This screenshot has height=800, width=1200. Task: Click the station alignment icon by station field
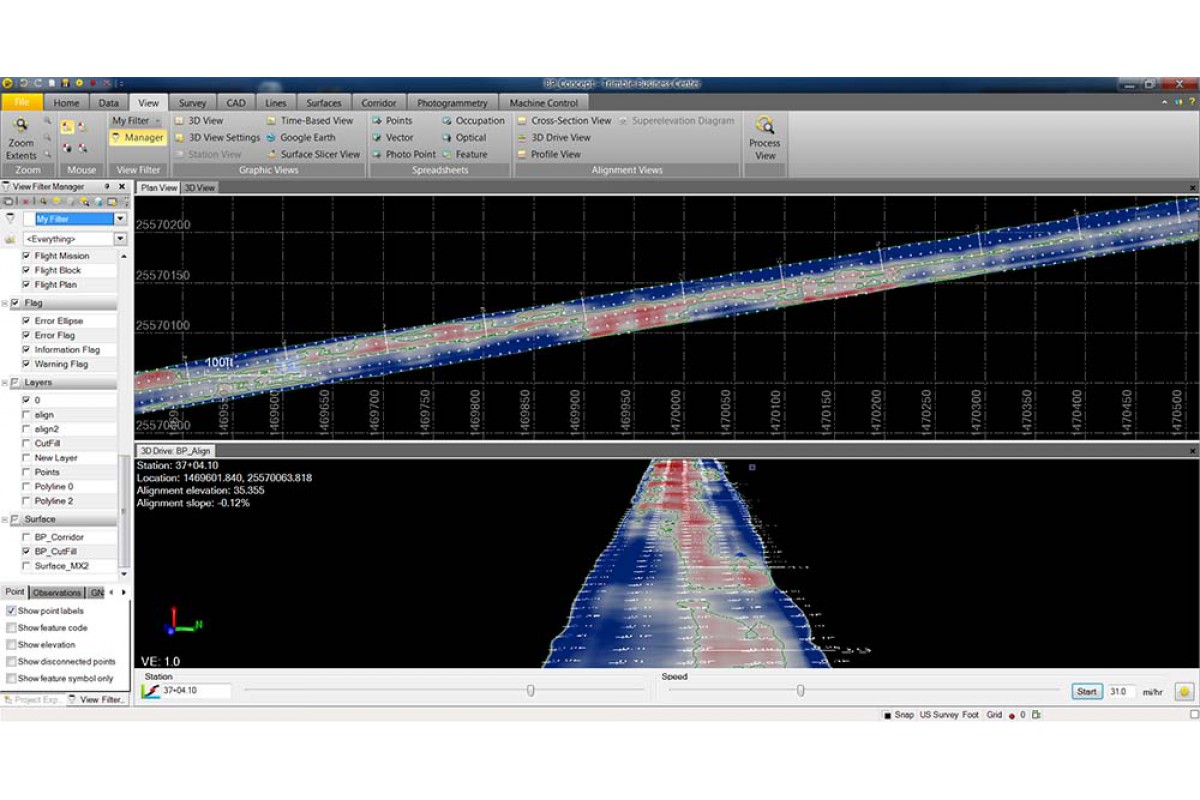point(151,691)
